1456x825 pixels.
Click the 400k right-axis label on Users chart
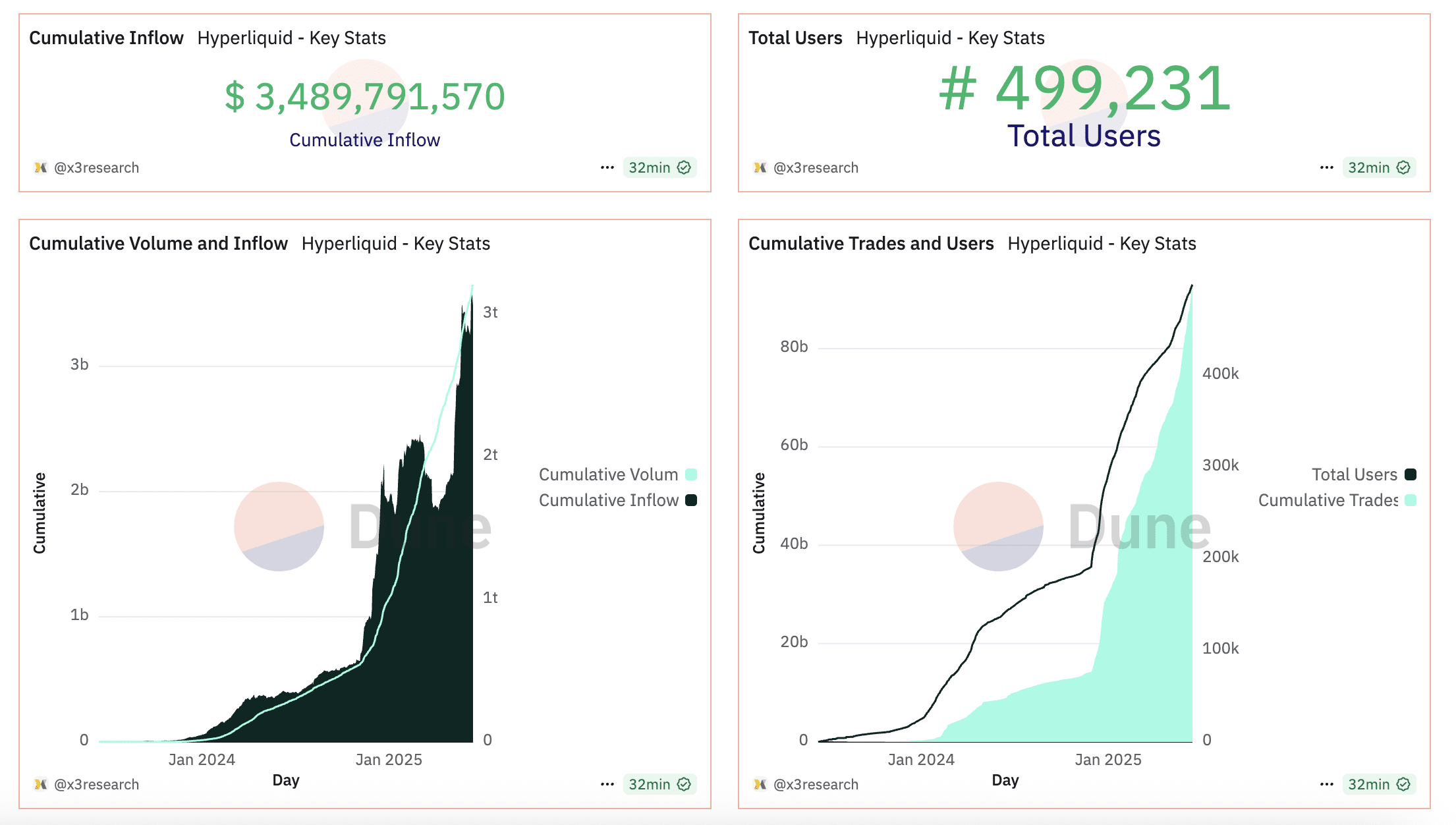tap(1221, 374)
